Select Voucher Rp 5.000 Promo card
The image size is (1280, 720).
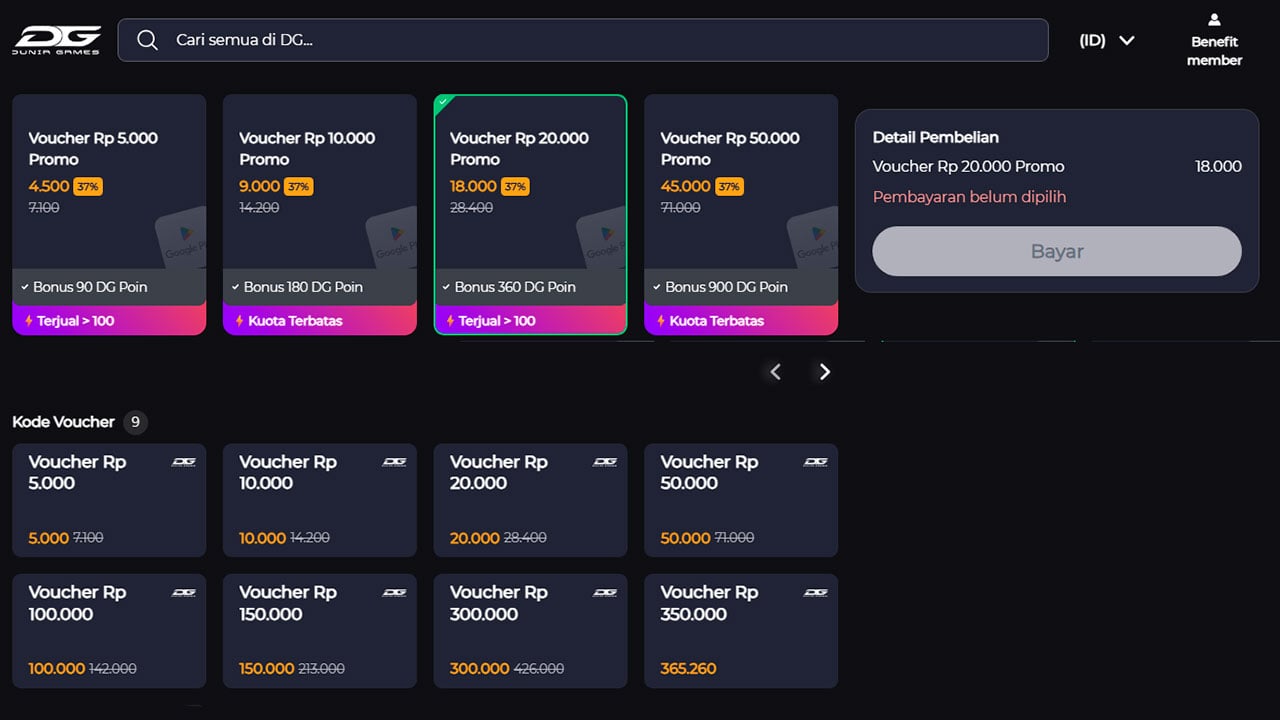109,214
